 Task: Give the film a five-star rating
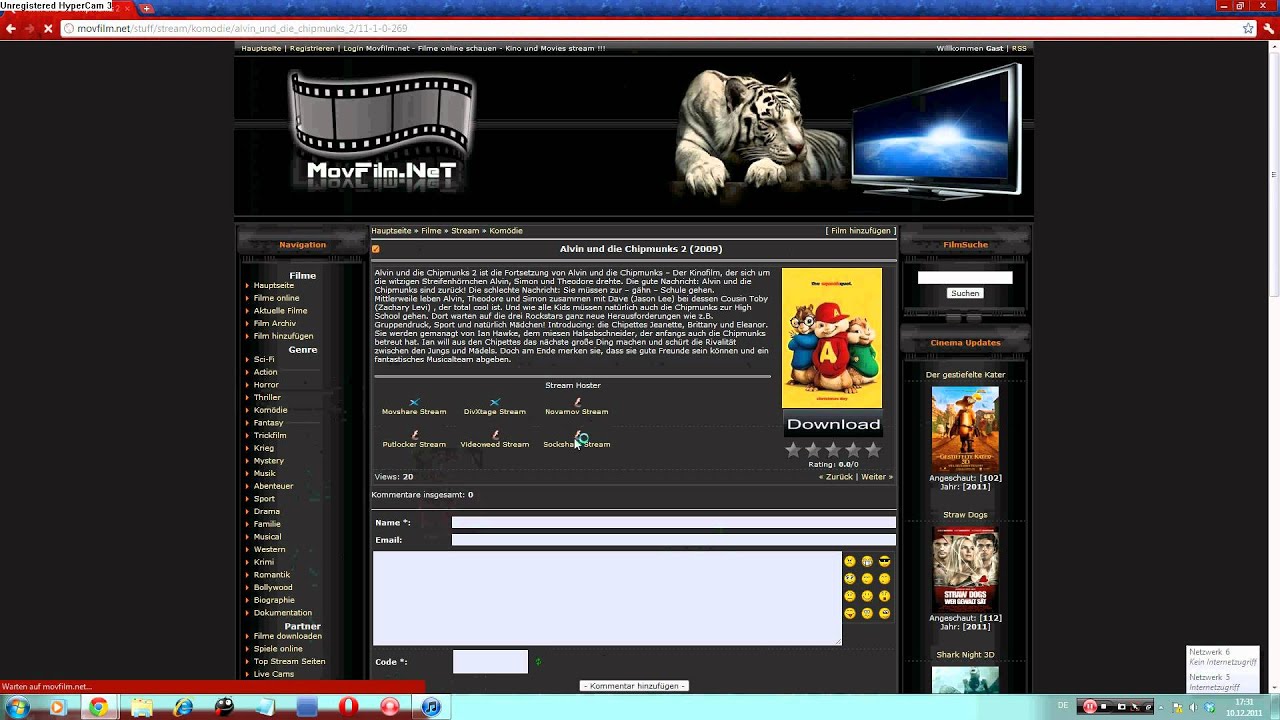click(873, 451)
